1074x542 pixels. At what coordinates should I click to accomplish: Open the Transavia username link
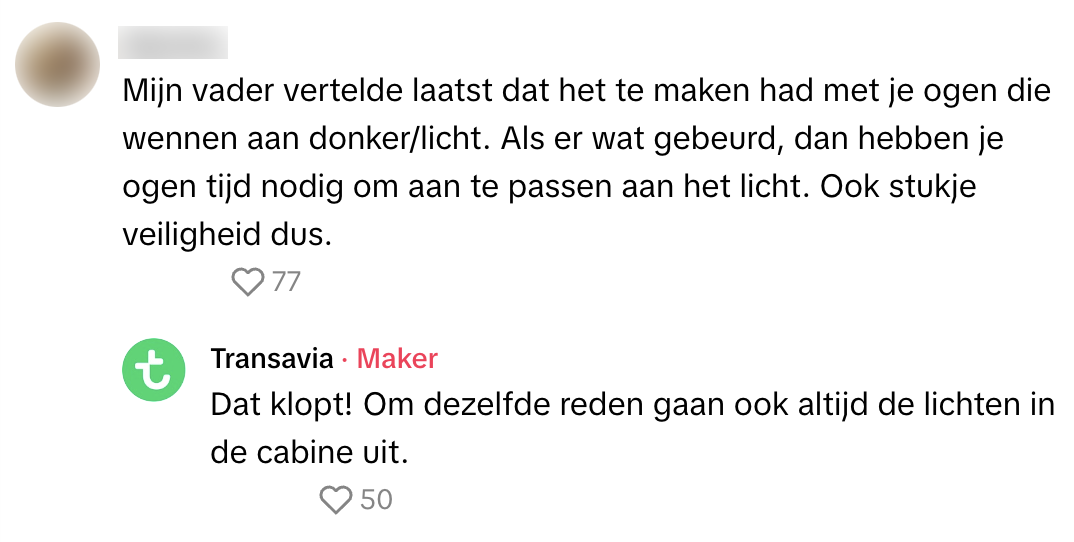[271, 359]
